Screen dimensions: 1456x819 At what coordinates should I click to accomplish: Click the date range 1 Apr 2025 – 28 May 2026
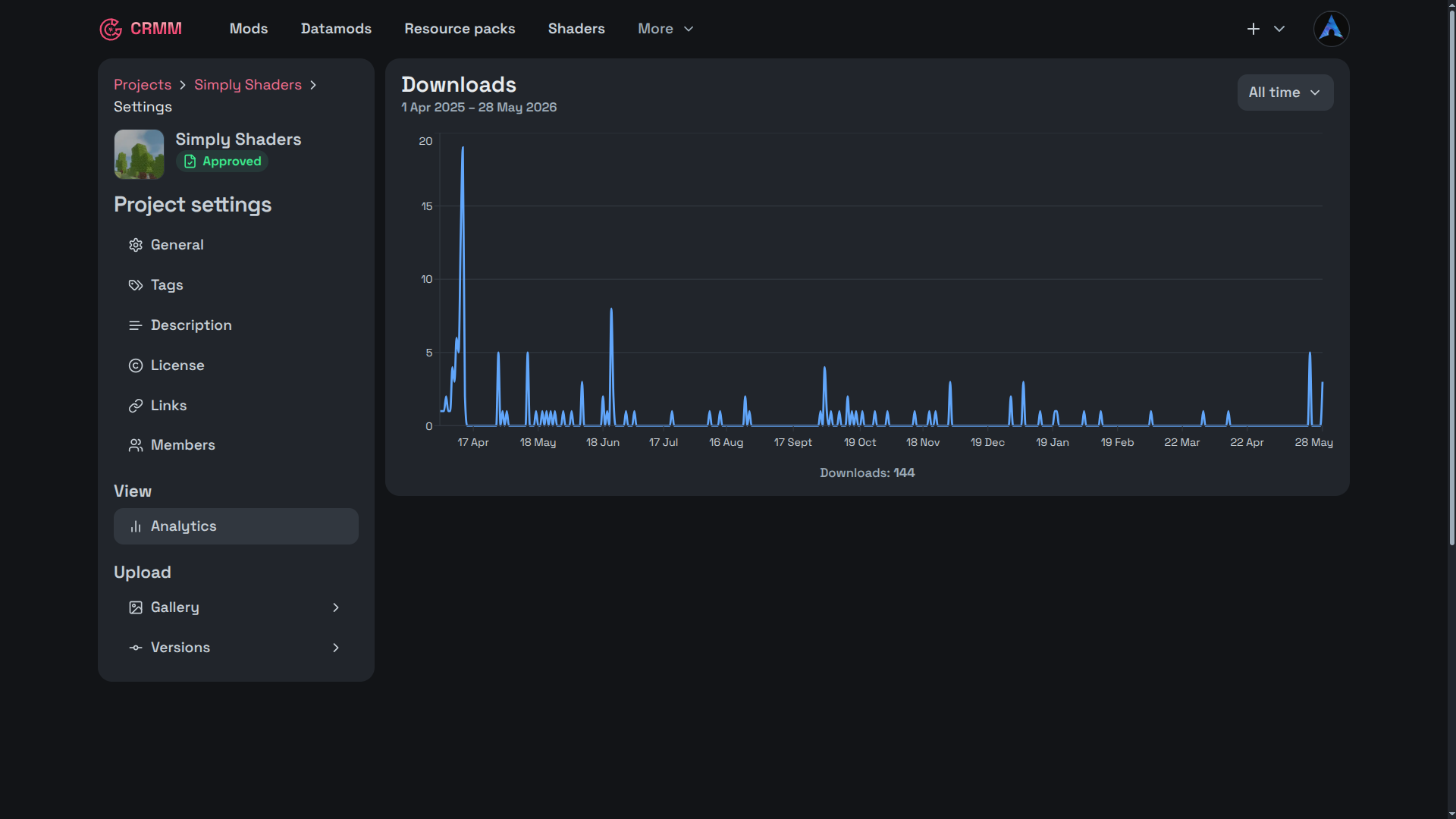(x=479, y=108)
